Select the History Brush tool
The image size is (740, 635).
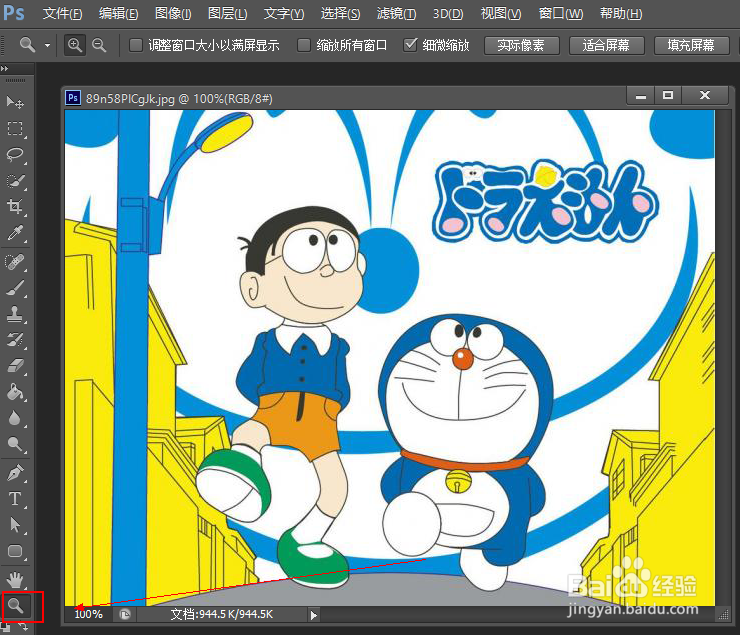click(x=15, y=339)
